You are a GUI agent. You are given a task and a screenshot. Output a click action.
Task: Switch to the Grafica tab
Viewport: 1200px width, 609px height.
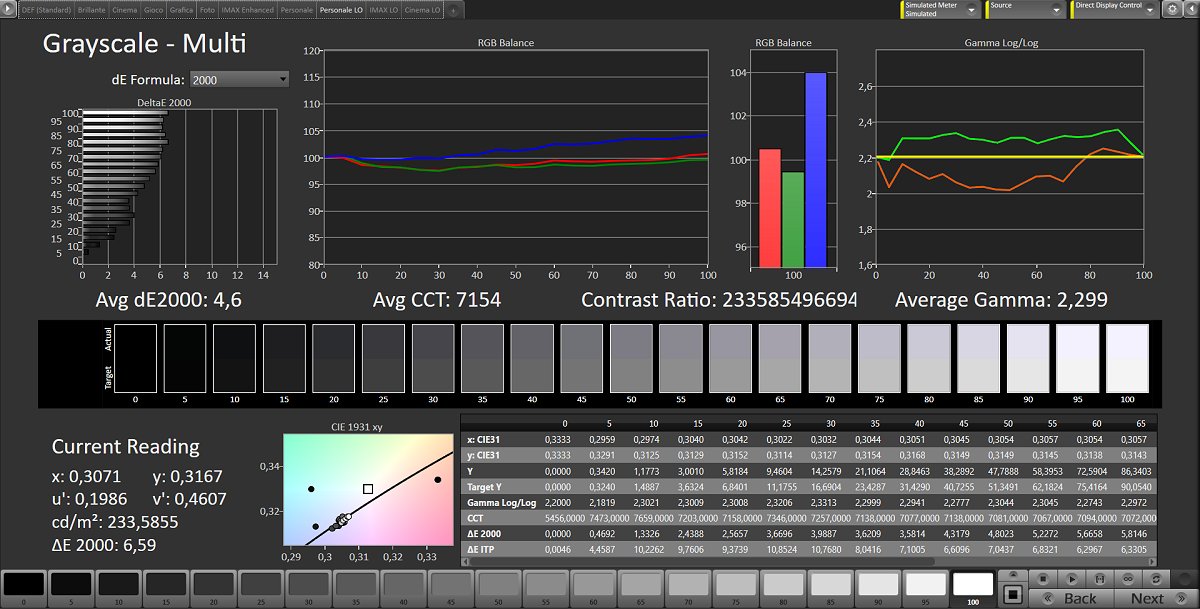[x=182, y=10]
